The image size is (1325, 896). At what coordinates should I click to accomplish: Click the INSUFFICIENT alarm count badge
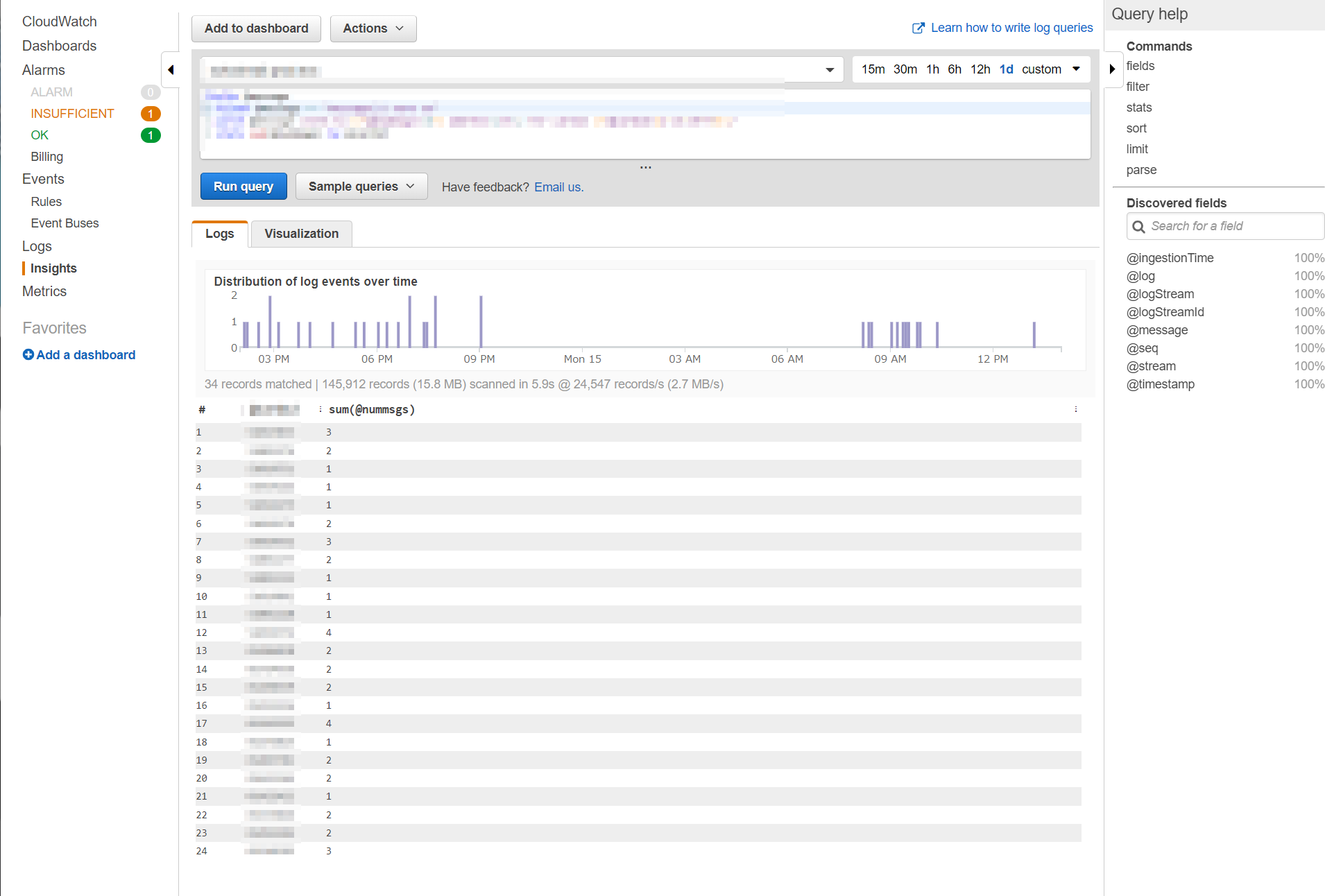tap(151, 114)
